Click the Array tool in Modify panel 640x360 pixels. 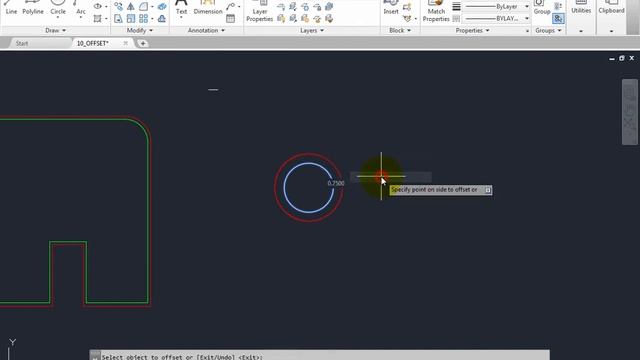pyautogui.click(x=143, y=19)
